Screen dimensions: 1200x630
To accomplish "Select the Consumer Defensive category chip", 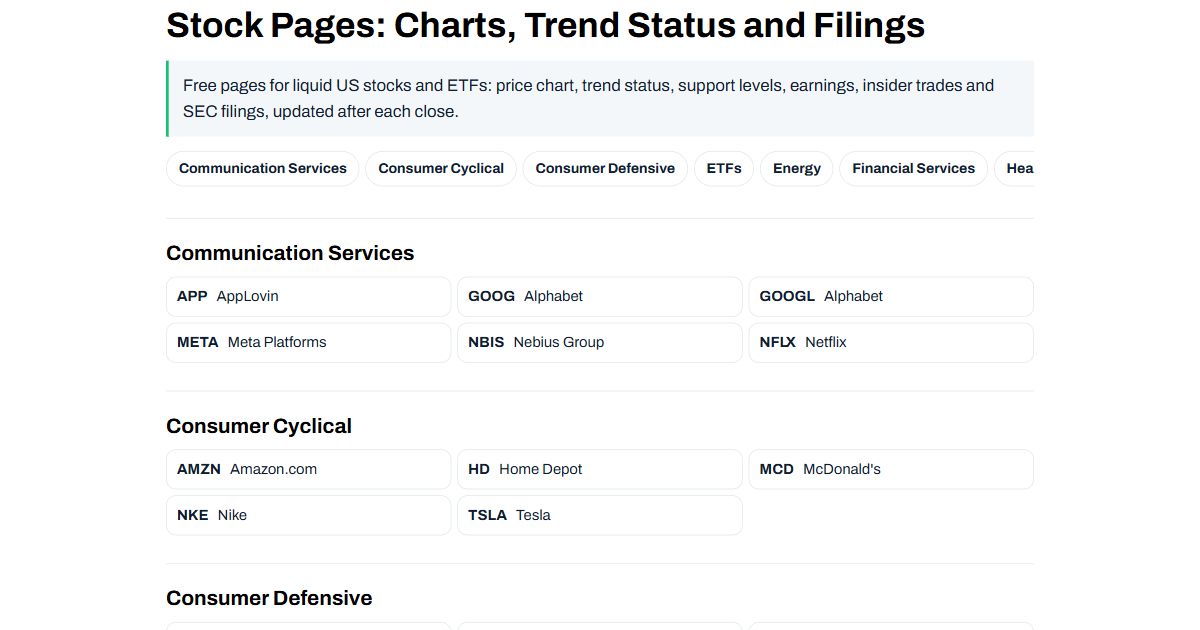I will (x=605, y=169).
